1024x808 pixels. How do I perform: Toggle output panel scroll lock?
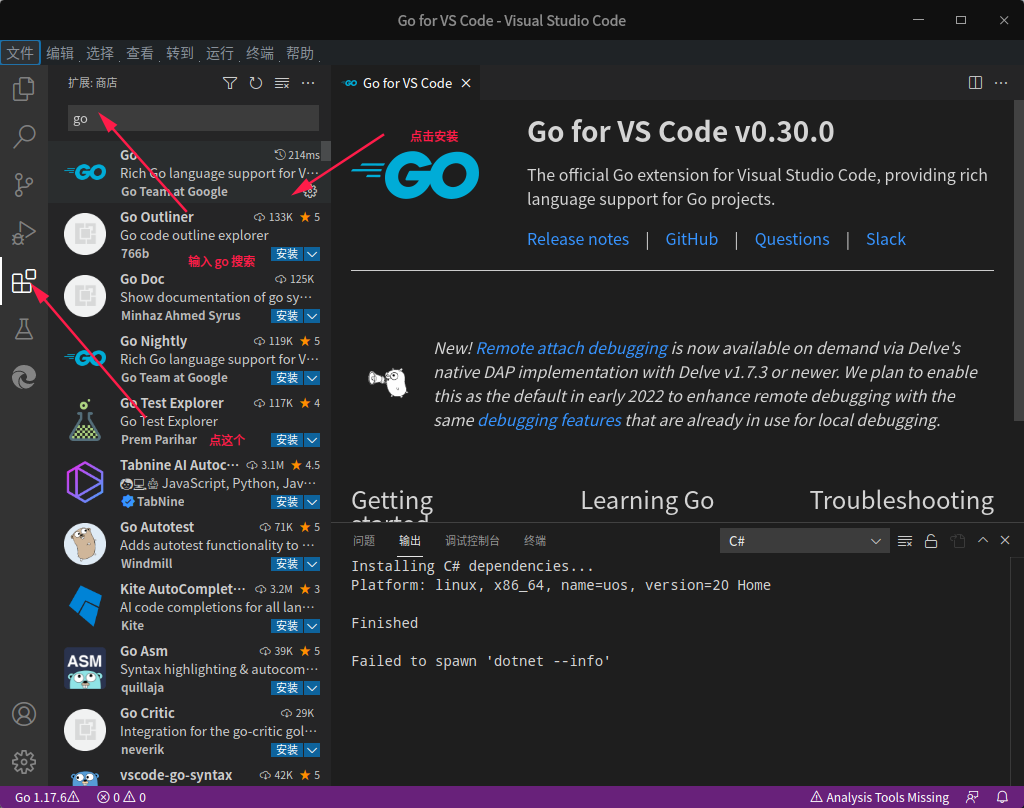tap(931, 541)
